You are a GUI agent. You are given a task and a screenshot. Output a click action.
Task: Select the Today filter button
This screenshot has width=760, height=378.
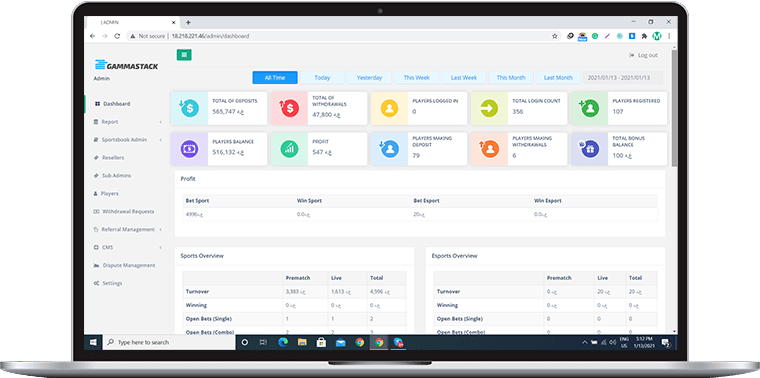point(322,78)
